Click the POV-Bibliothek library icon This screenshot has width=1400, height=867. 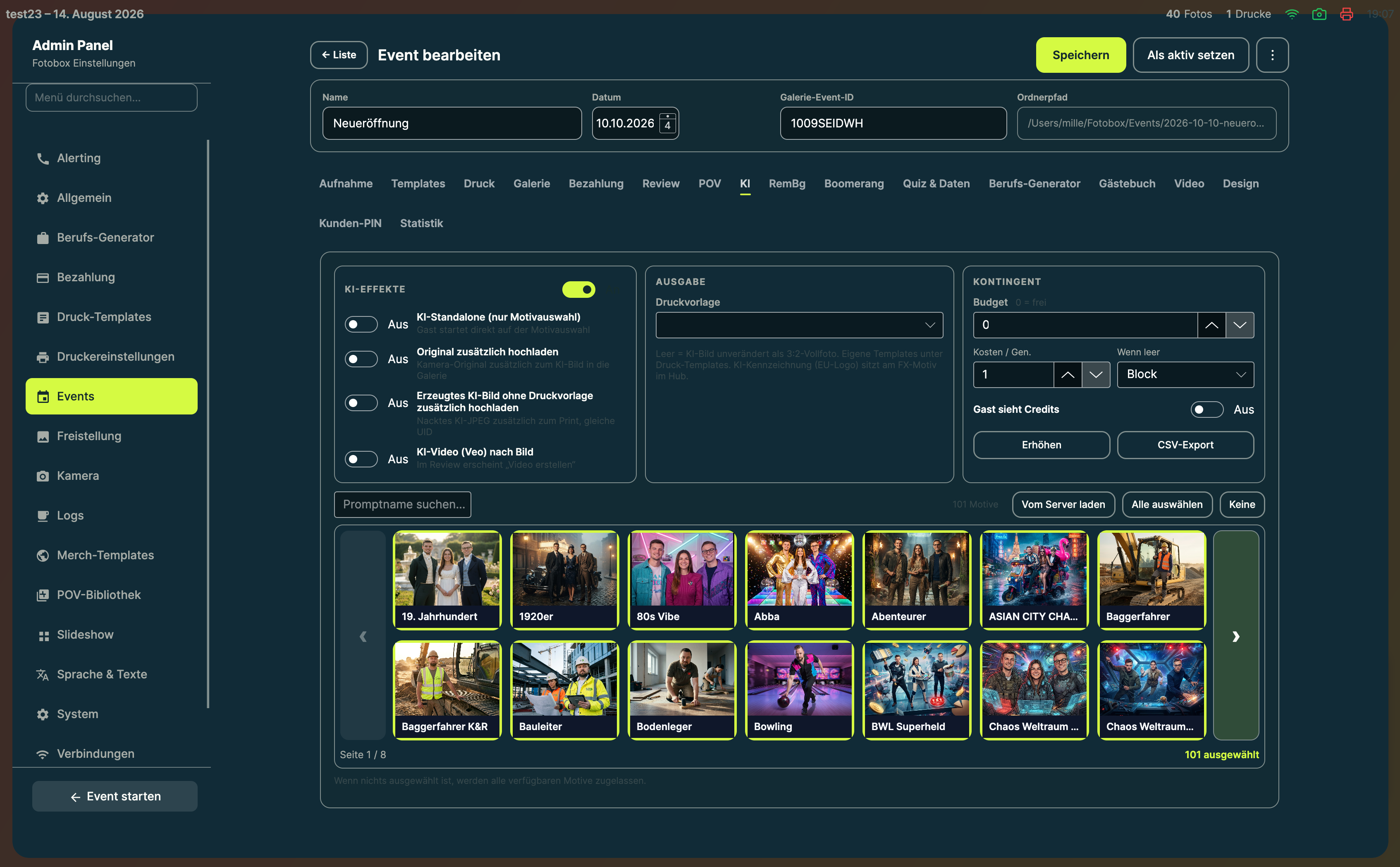click(x=43, y=595)
